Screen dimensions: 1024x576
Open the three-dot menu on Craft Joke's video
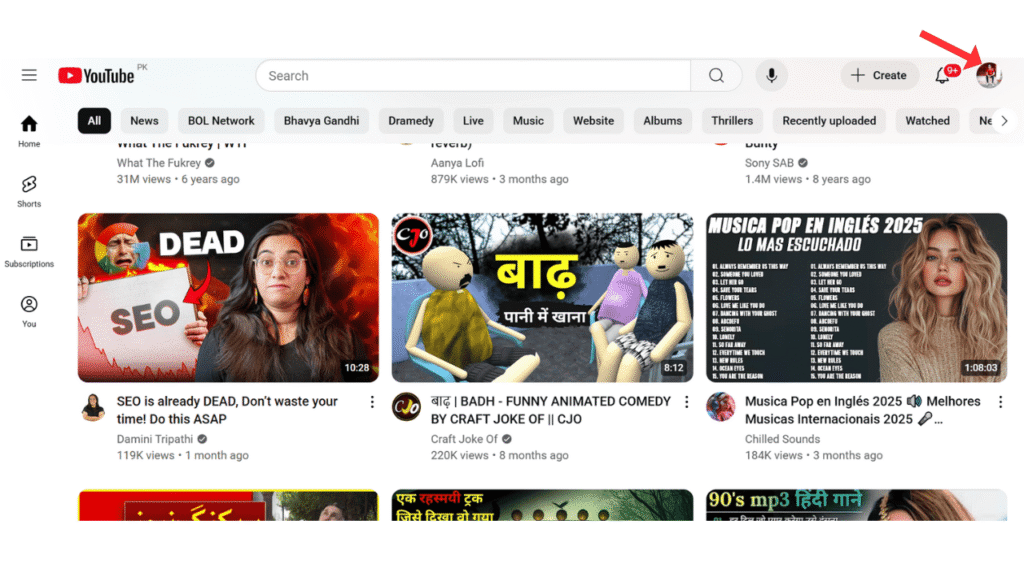coord(686,401)
